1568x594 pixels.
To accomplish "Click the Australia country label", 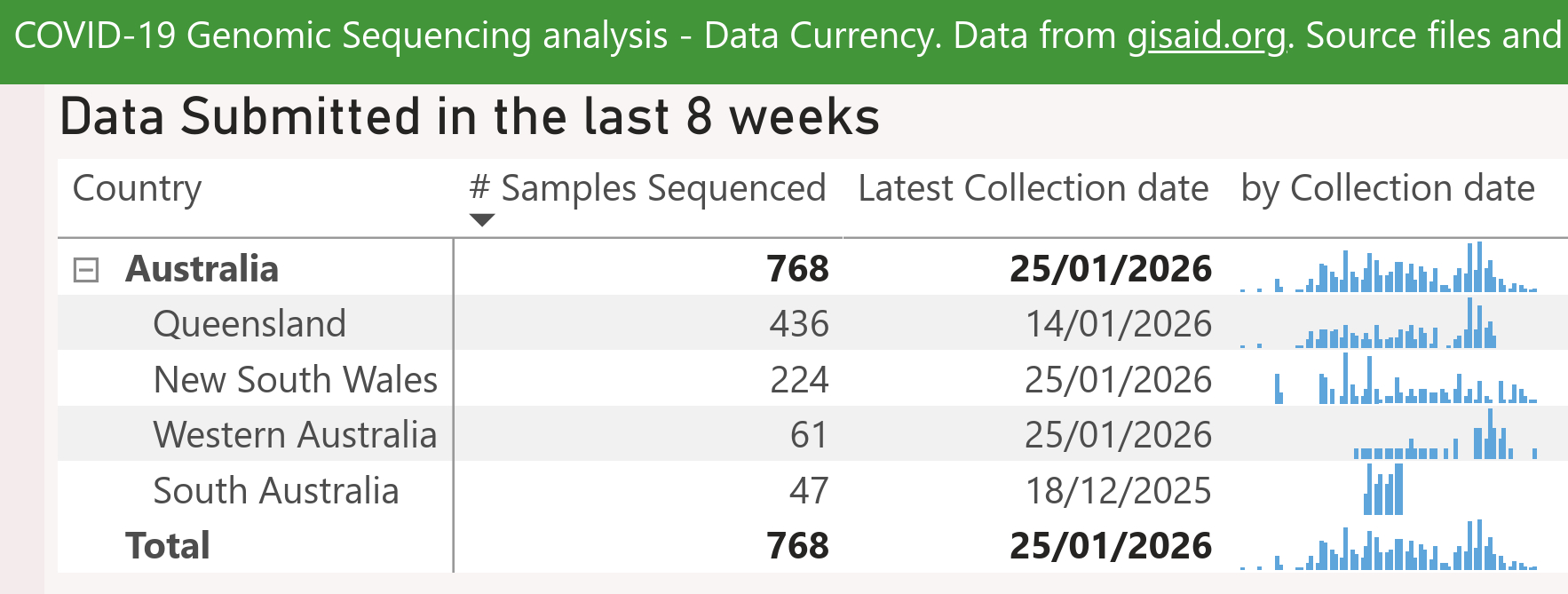I will click(x=202, y=269).
